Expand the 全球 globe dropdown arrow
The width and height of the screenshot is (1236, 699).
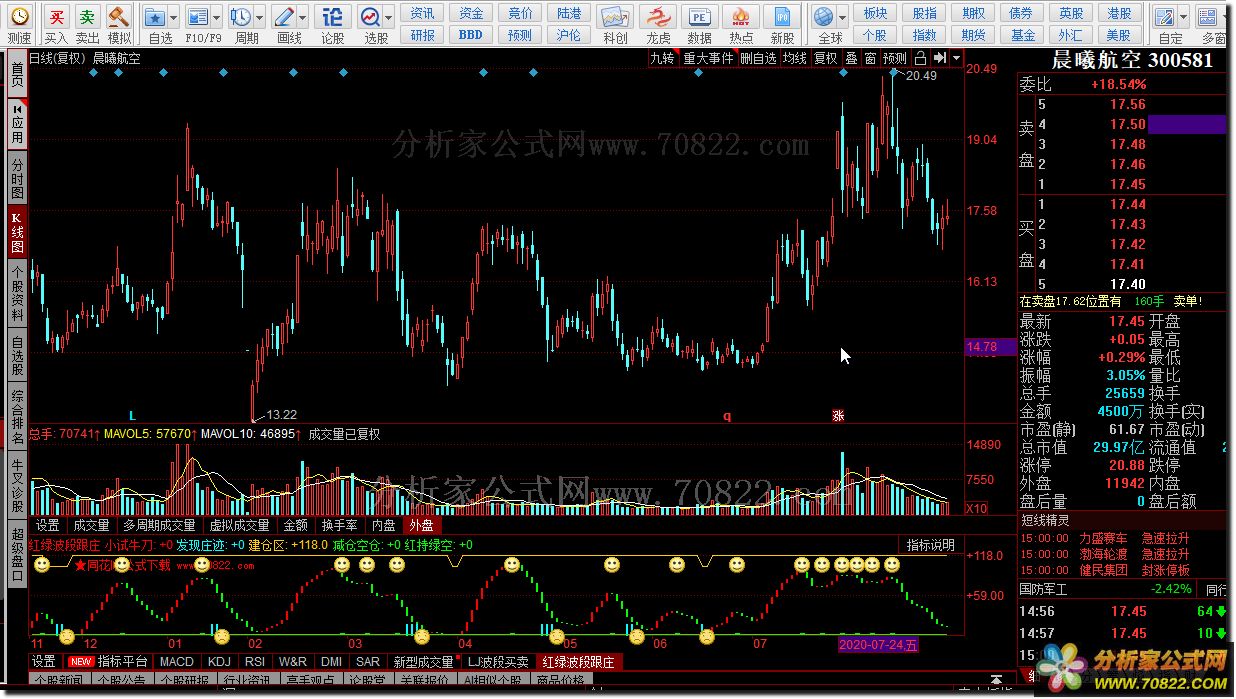point(843,18)
